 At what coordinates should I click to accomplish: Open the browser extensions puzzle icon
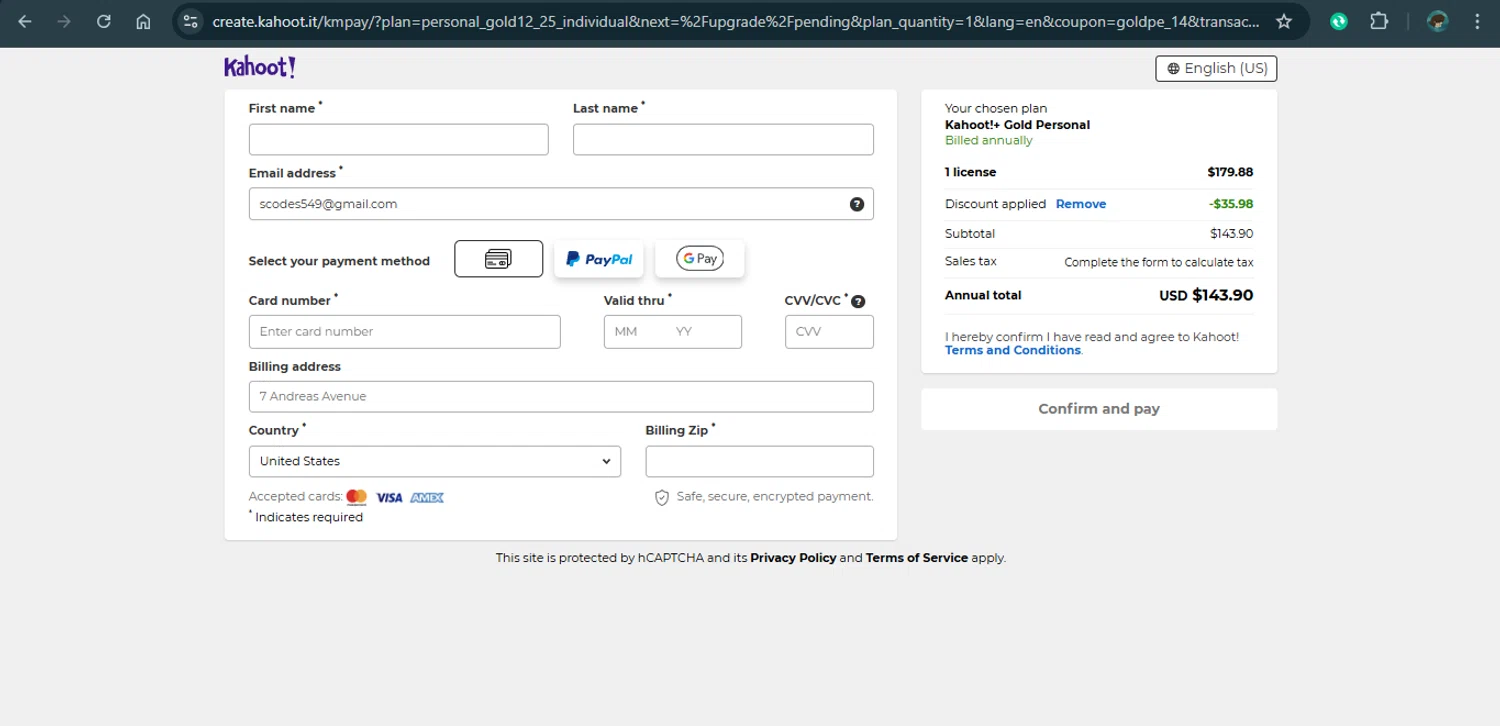1379,21
